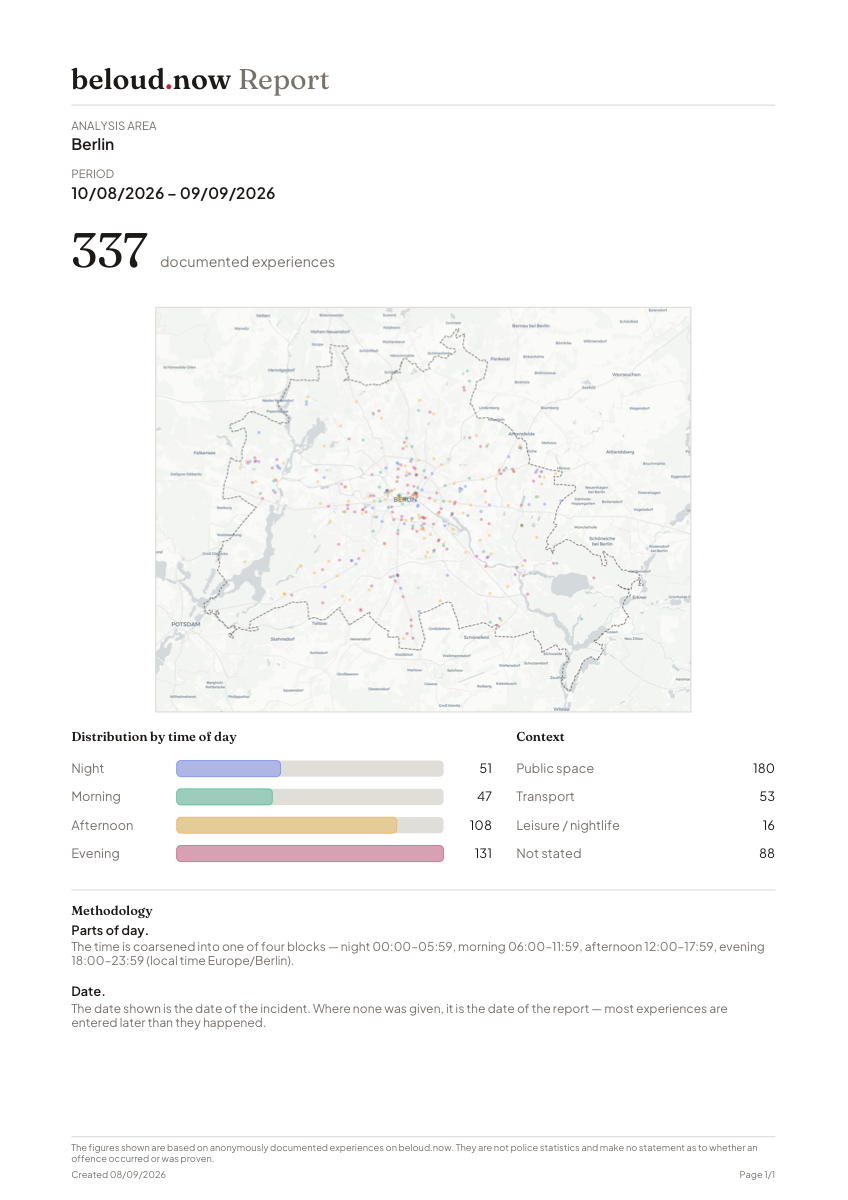
Task: Select the Not stated count "88"
Action: coord(767,854)
